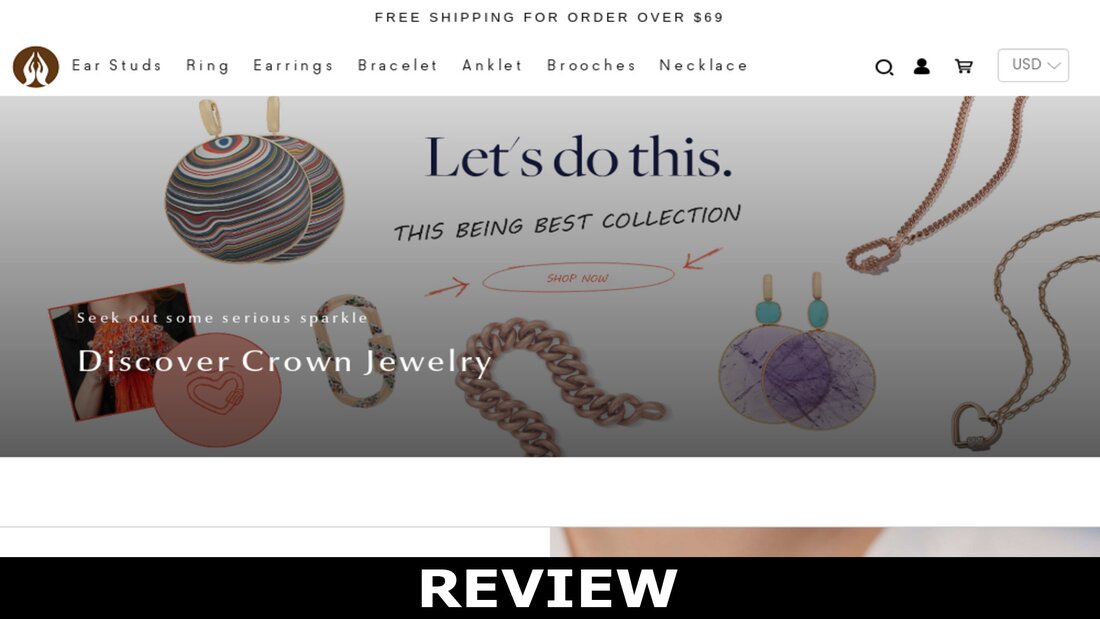Click the chevron arrow beside USD
Image resolution: width=1100 pixels, height=619 pixels.
tap(1053, 65)
